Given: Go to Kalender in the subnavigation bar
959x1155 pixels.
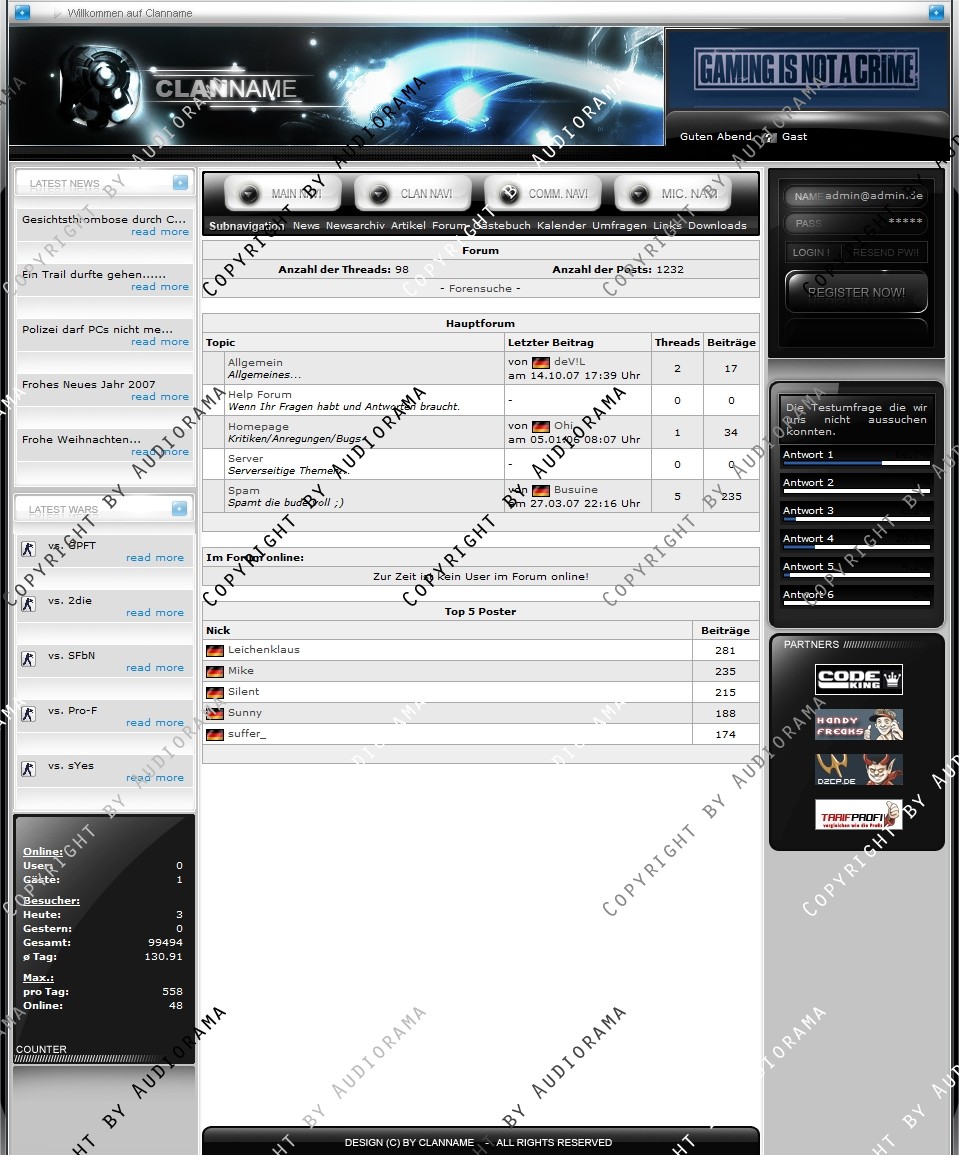Looking at the screenshot, I should tap(561, 226).
